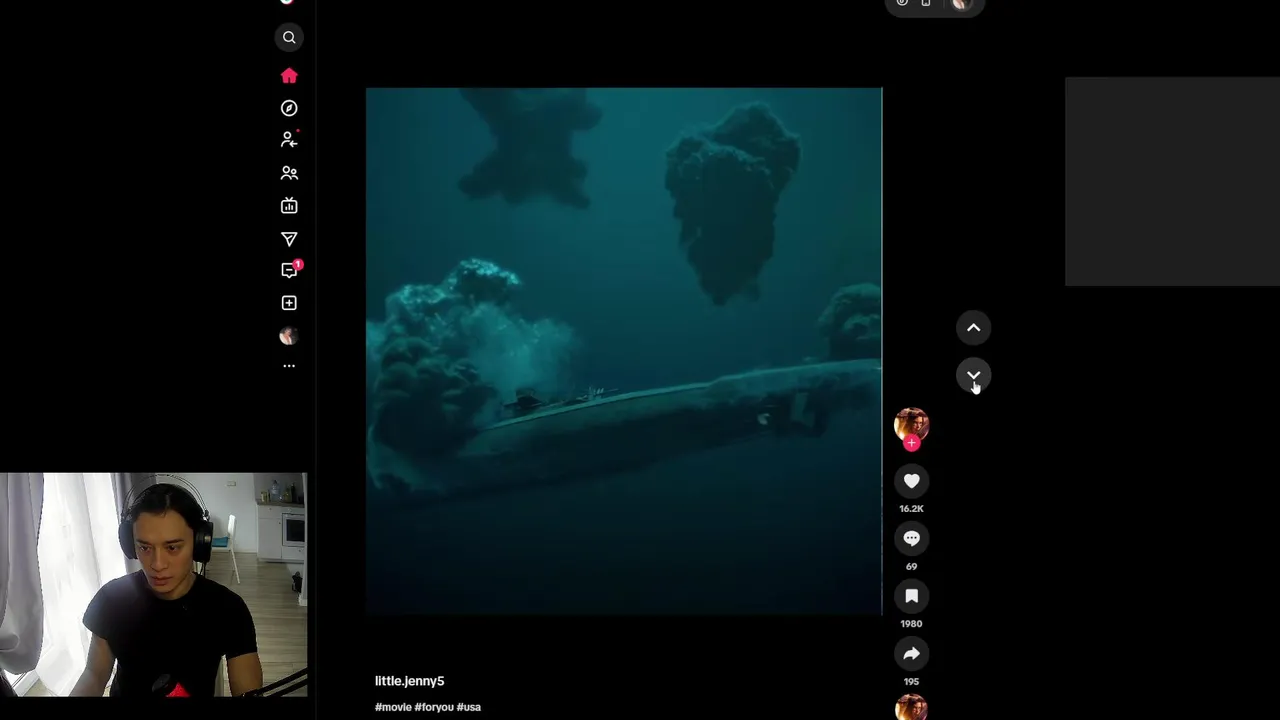Open the Messages paper-plane icon
Screen dimensions: 1280x720
click(x=289, y=239)
